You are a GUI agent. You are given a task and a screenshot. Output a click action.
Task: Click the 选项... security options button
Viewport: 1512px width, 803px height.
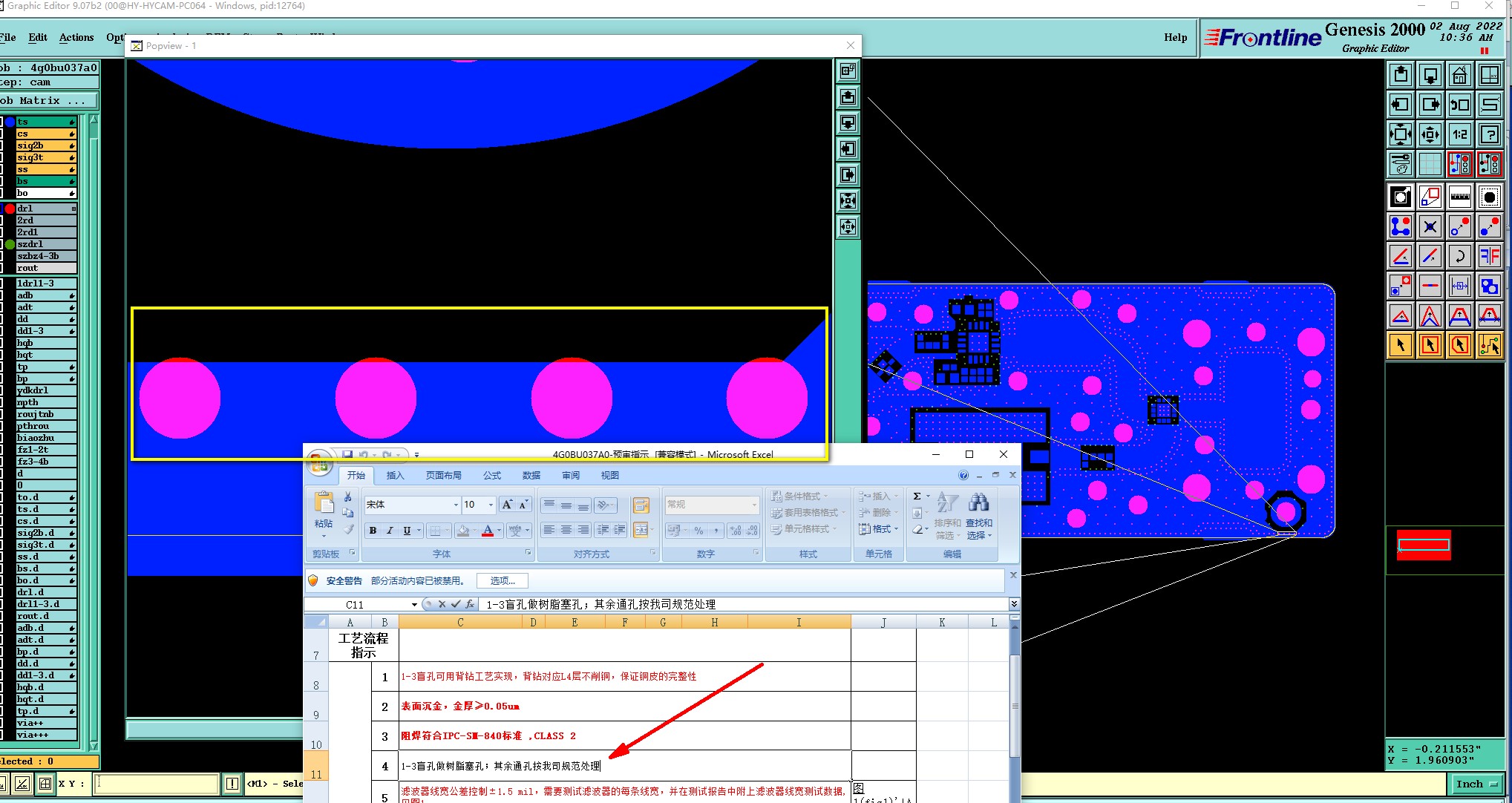502,580
